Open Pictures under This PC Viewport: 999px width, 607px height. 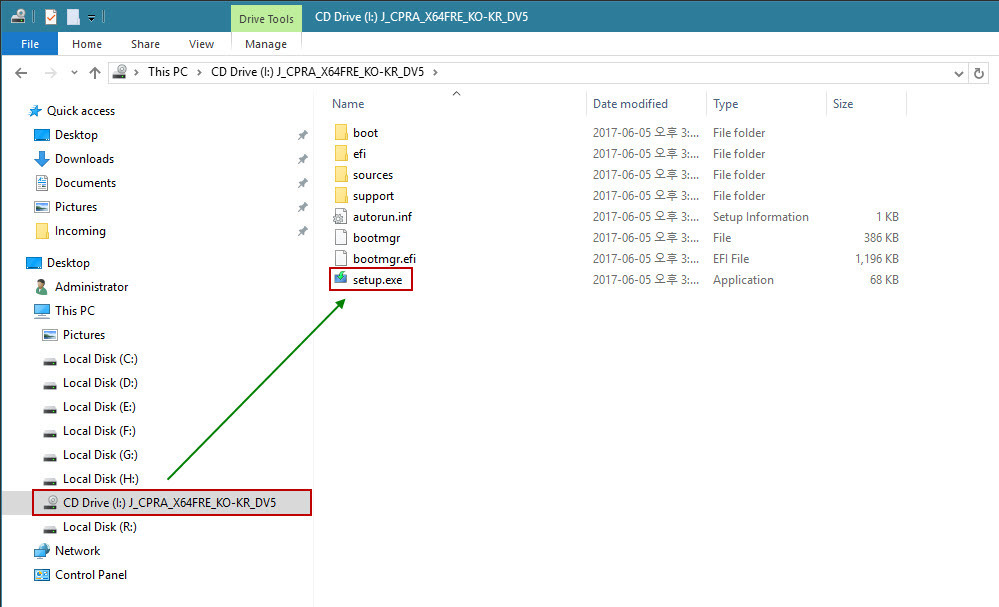point(83,335)
